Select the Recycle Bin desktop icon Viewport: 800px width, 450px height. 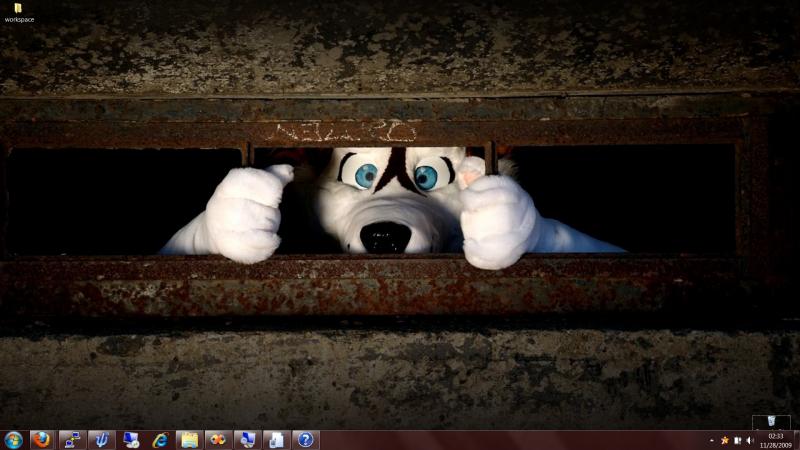[771, 421]
